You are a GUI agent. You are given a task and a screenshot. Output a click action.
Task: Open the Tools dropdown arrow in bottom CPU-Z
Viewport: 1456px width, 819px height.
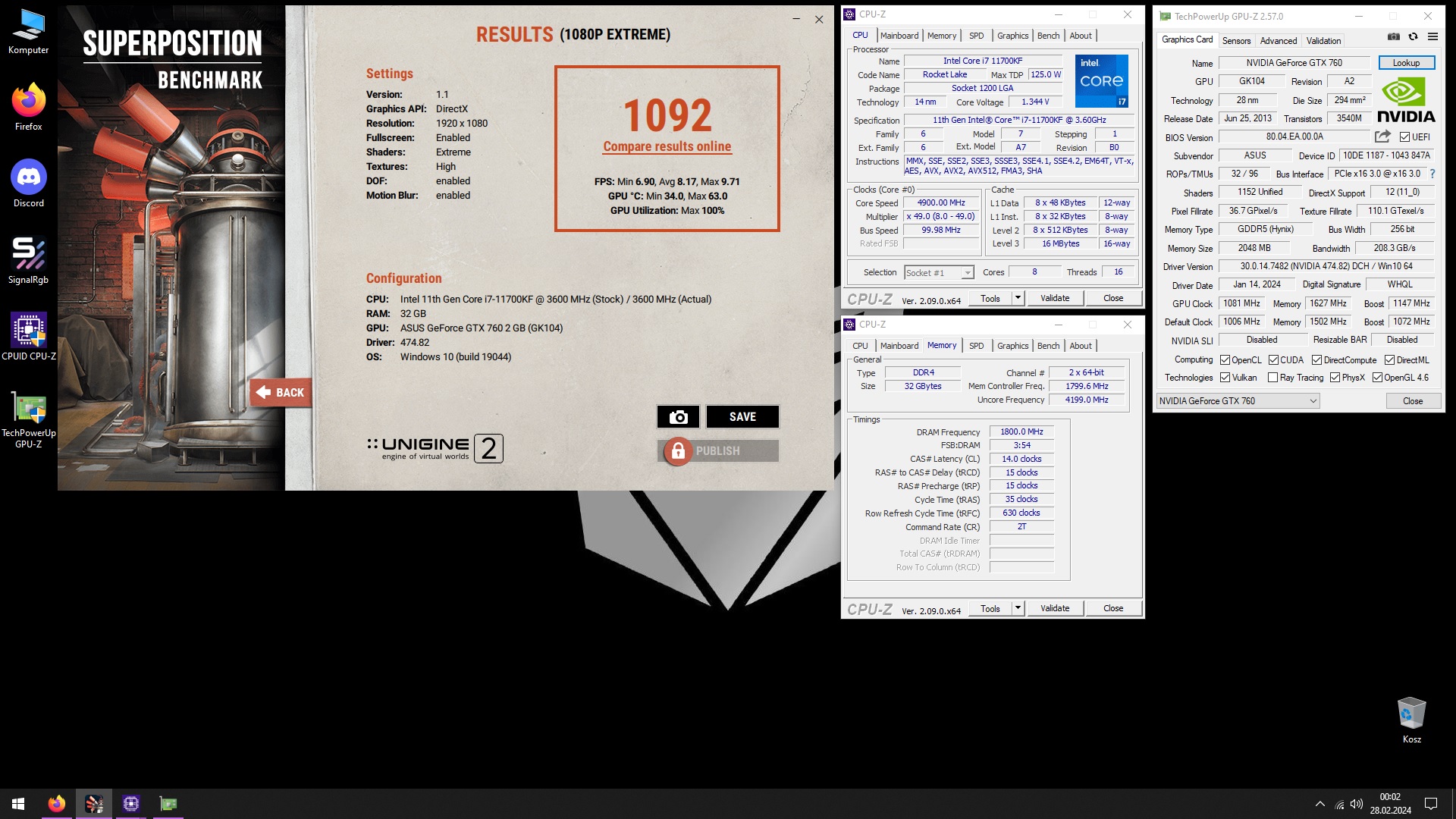pos(1018,608)
